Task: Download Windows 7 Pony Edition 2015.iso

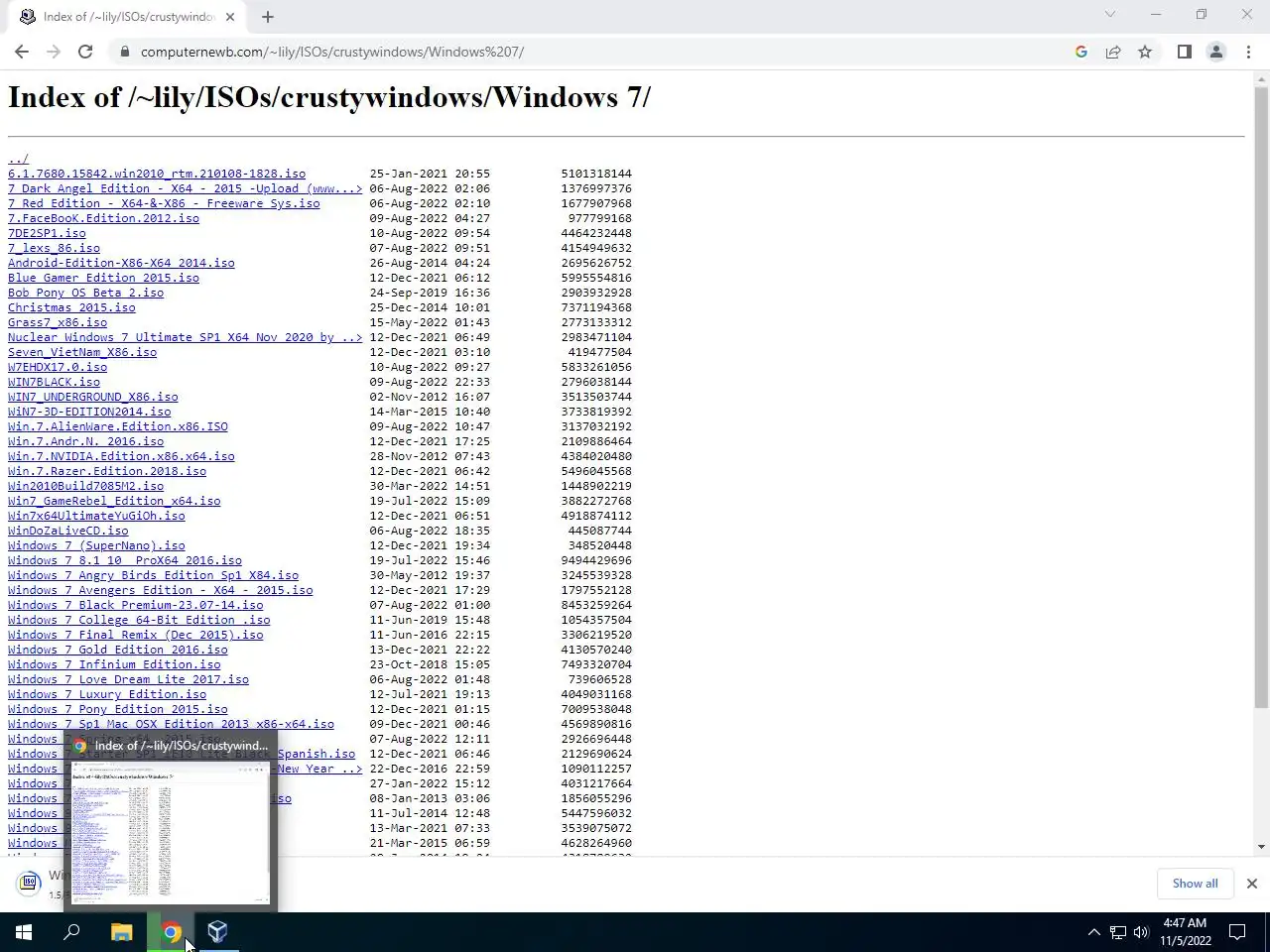Action: tap(118, 709)
